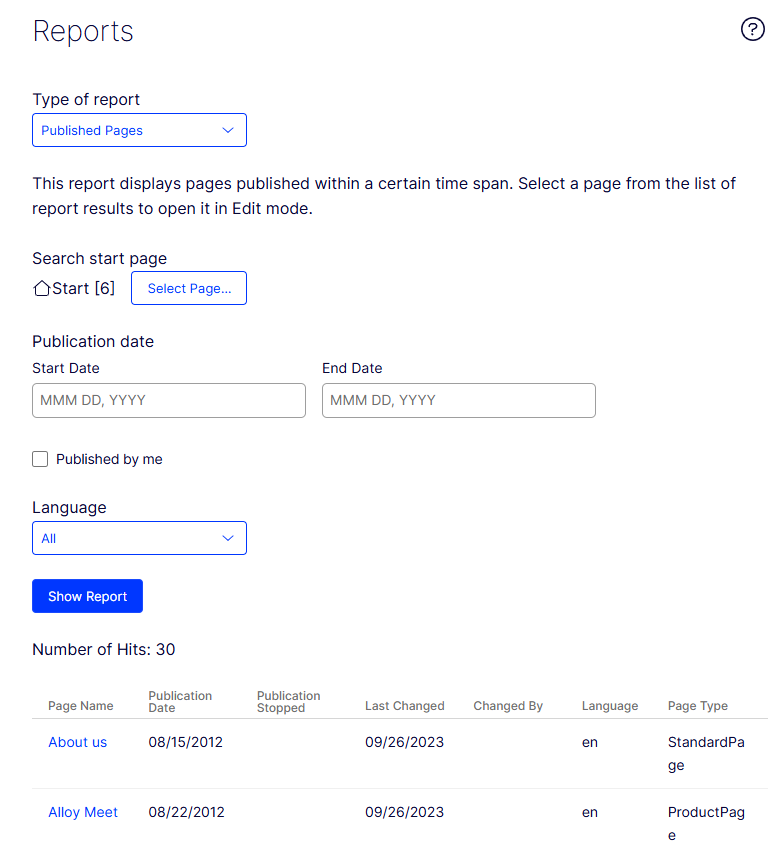This screenshot has width=784, height=853.
Task: Click the Last Changed date in Alloy Meet row
Action: pos(404,812)
